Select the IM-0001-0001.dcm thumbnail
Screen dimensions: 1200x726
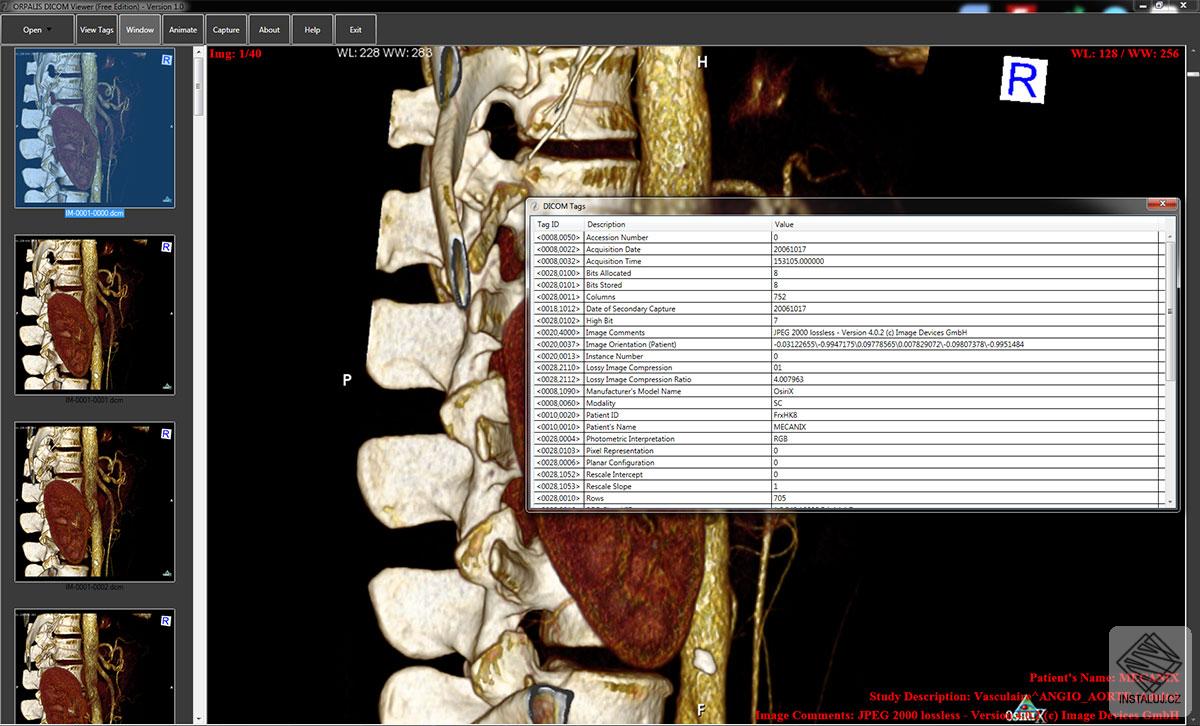point(94,313)
